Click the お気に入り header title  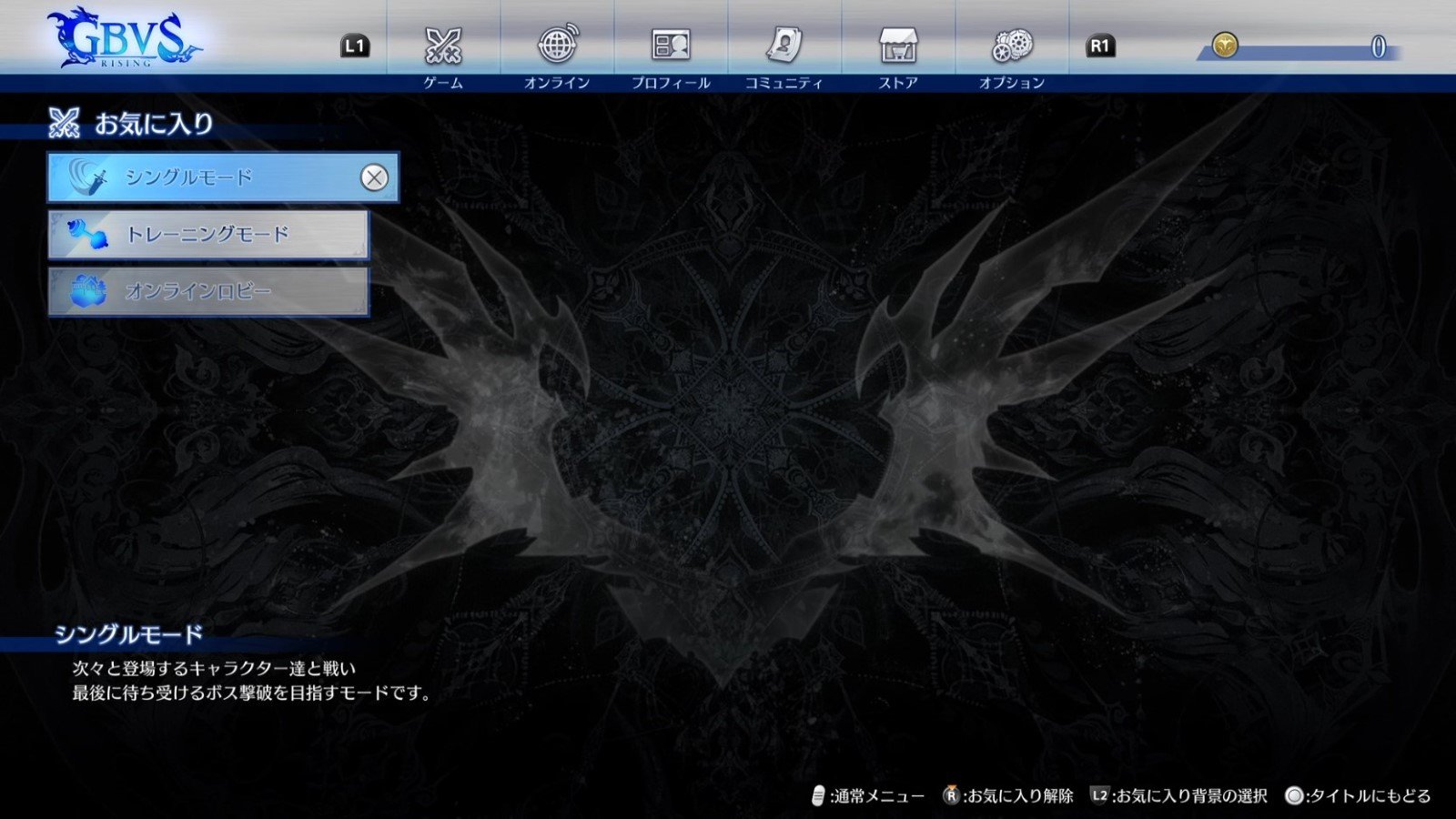pyautogui.click(x=154, y=124)
